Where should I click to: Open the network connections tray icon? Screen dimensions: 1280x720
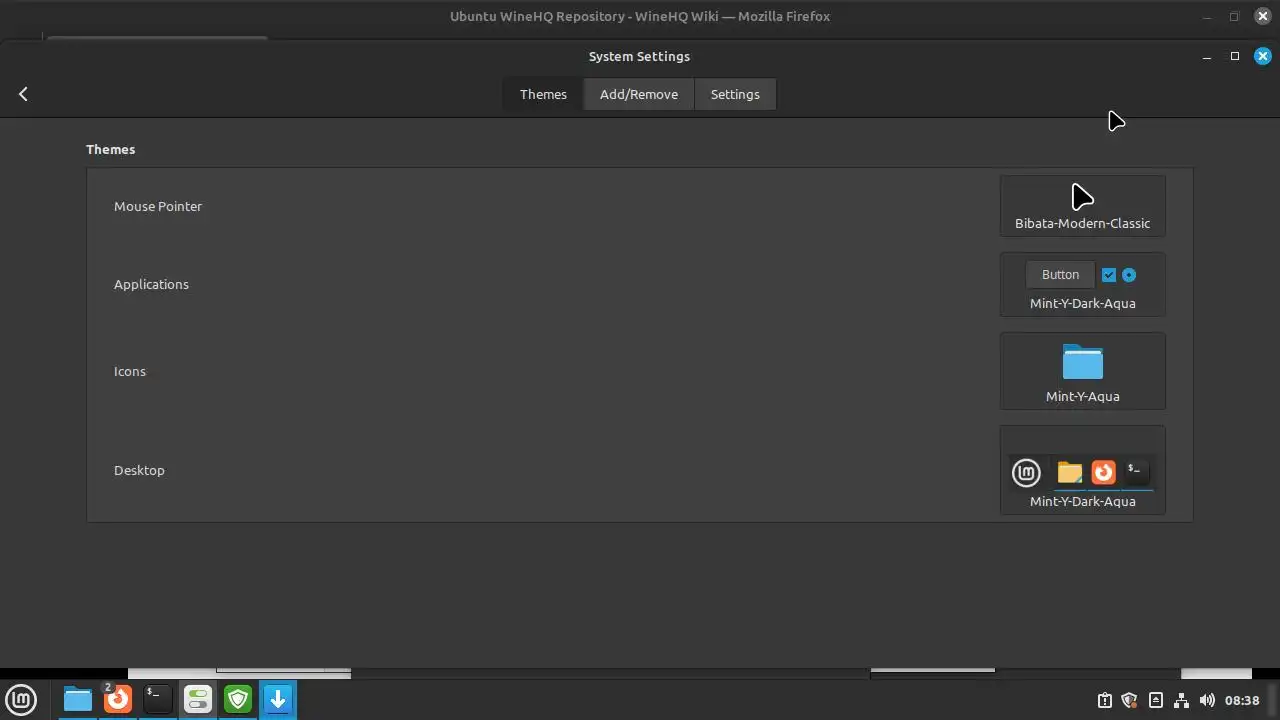pos(1181,700)
